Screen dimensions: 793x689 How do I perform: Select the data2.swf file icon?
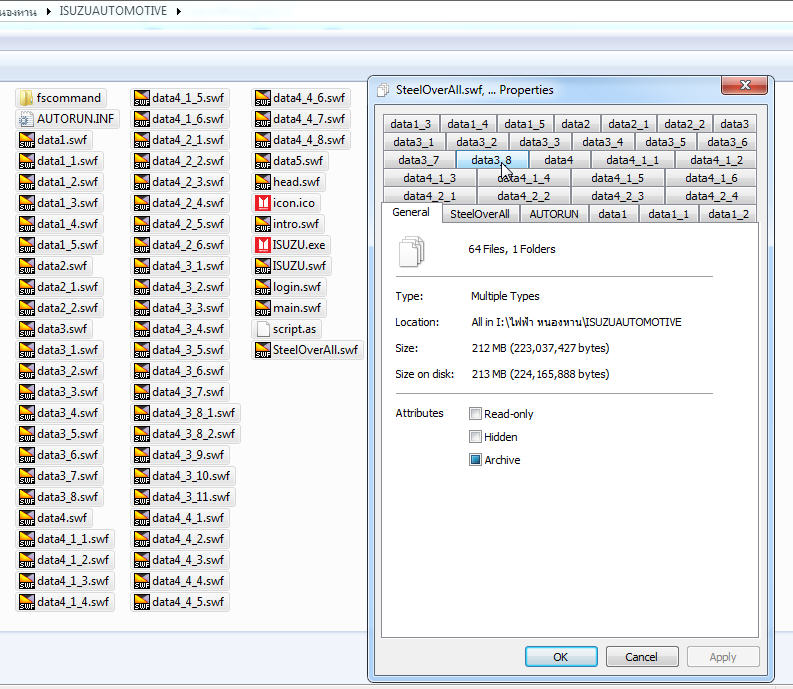(x=26, y=266)
